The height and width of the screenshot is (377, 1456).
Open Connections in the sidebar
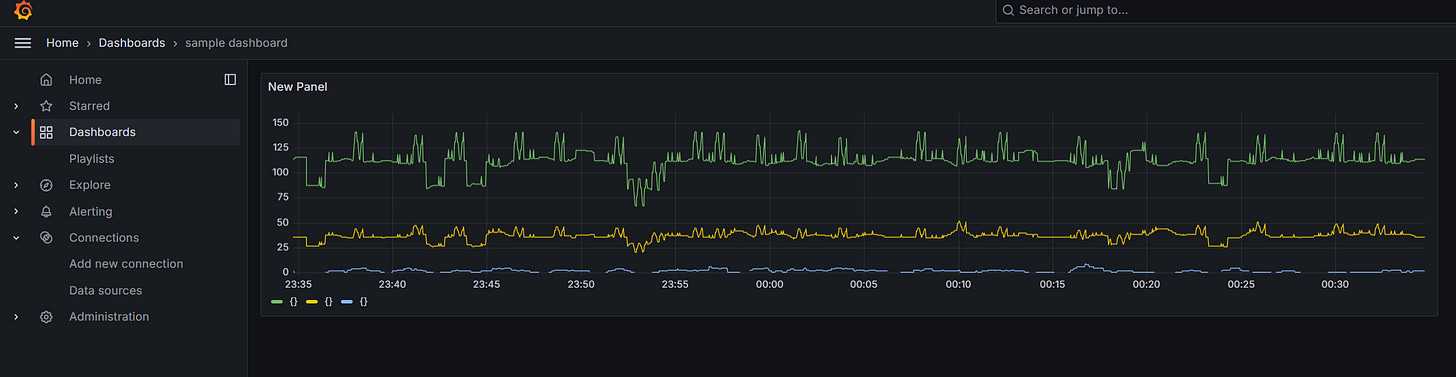coord(104,238)
